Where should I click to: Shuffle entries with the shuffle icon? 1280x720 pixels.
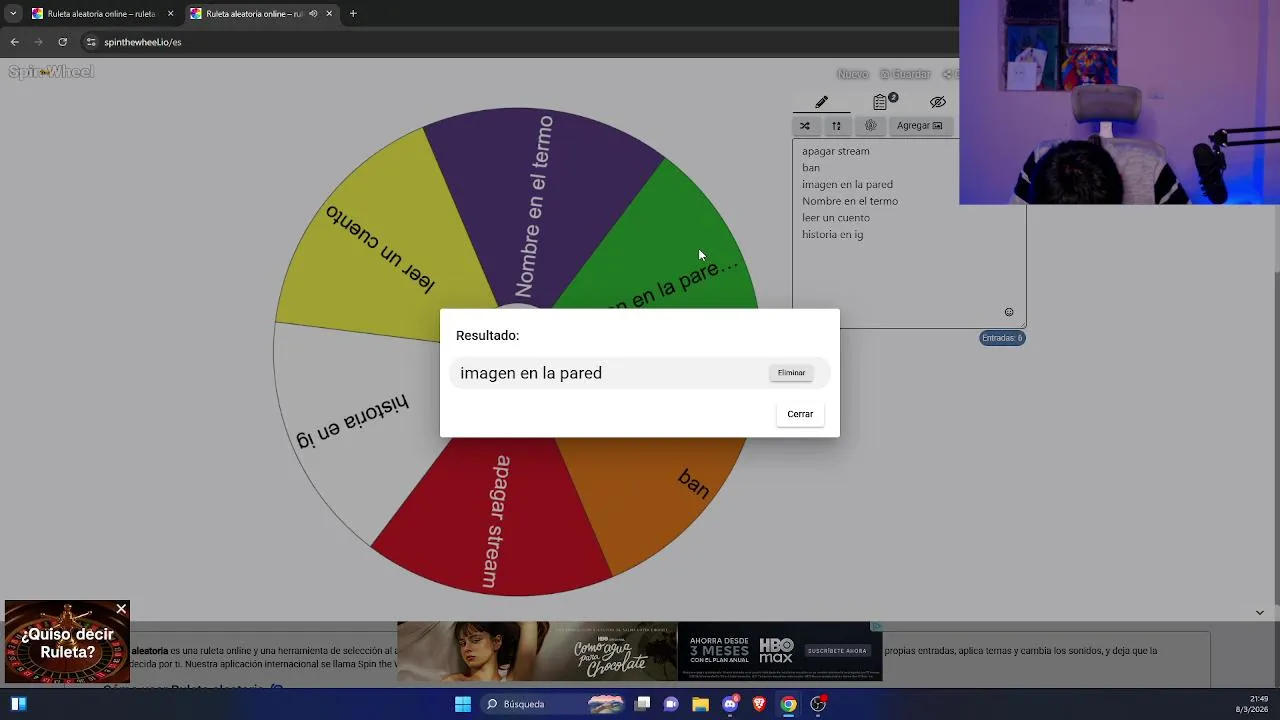[805, 126]
